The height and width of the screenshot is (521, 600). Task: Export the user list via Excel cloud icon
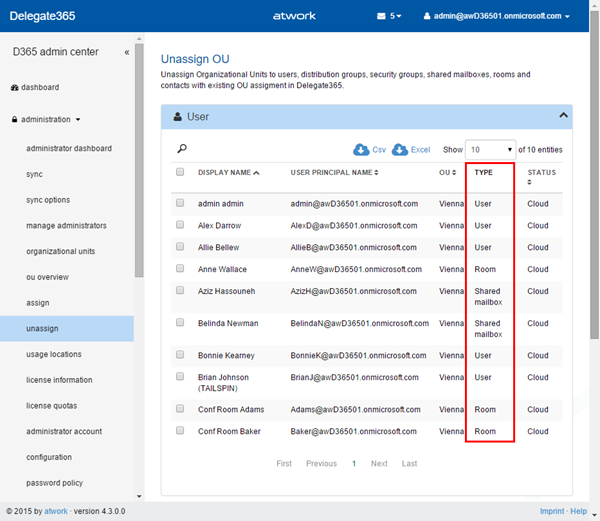pos(400,149)
